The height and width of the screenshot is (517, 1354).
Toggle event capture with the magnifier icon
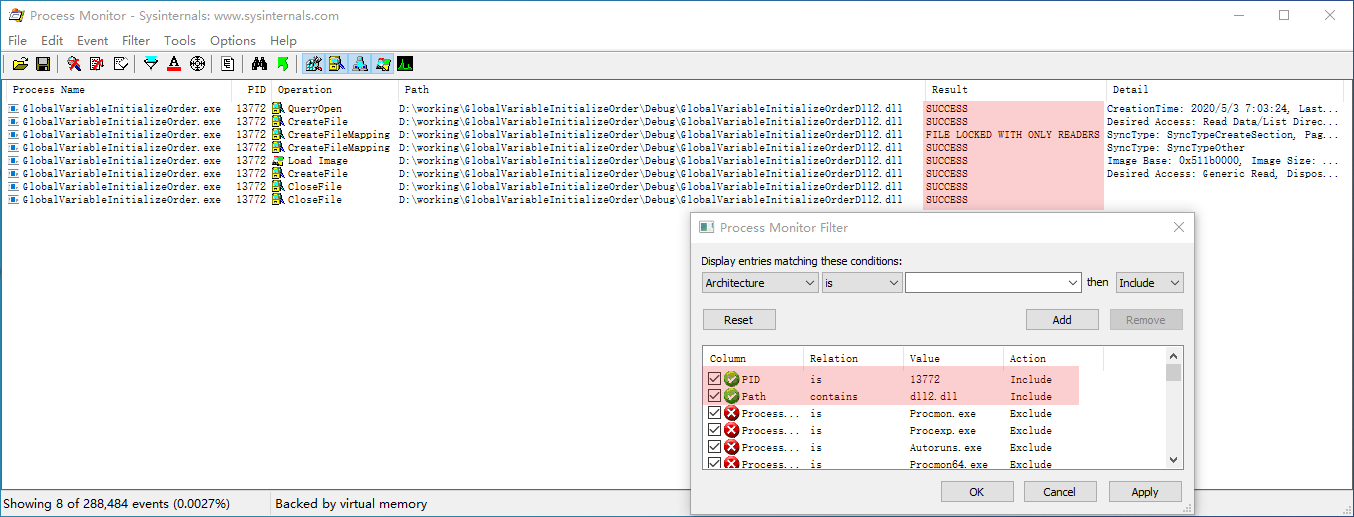[74, 64]
